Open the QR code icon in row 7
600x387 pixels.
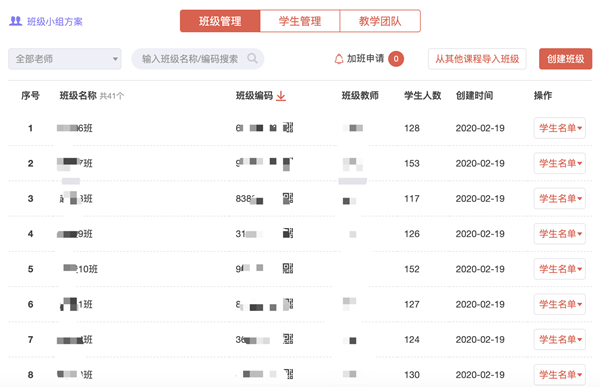tap(288, 339)
